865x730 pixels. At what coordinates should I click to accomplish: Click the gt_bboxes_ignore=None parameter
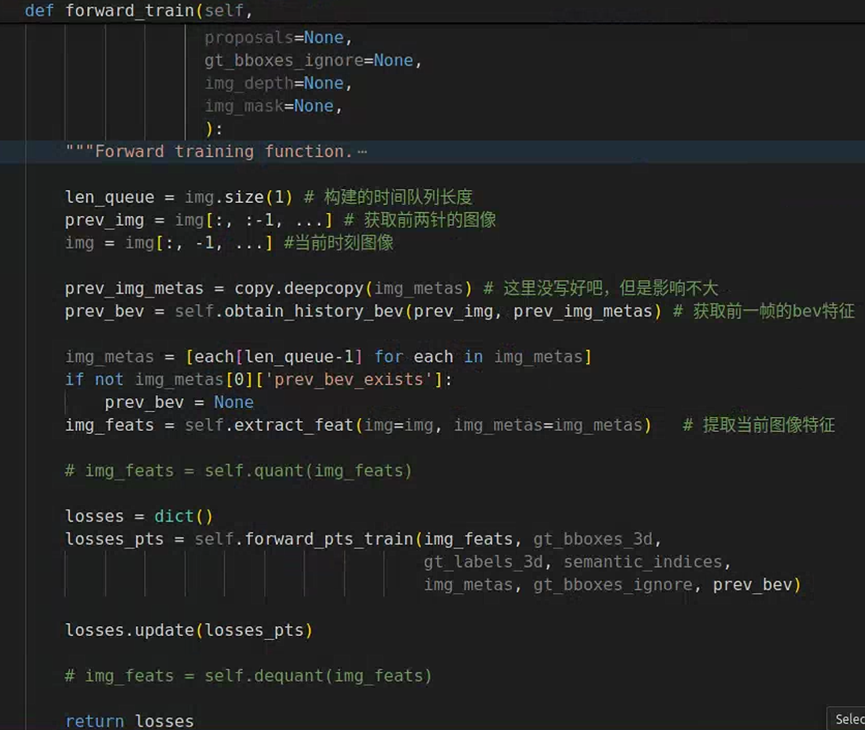308,60
